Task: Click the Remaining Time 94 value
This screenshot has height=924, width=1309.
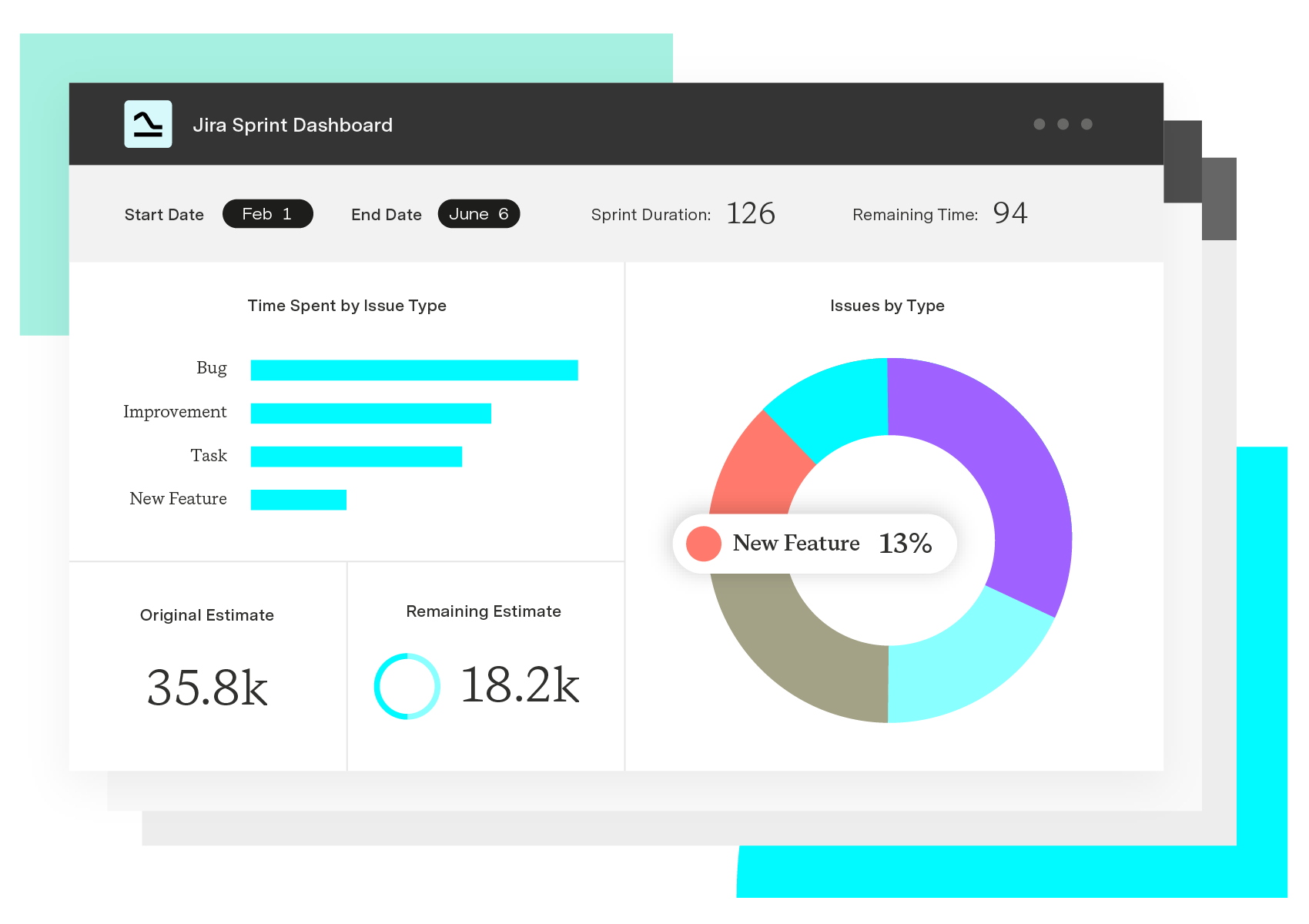Action: 1009,213
